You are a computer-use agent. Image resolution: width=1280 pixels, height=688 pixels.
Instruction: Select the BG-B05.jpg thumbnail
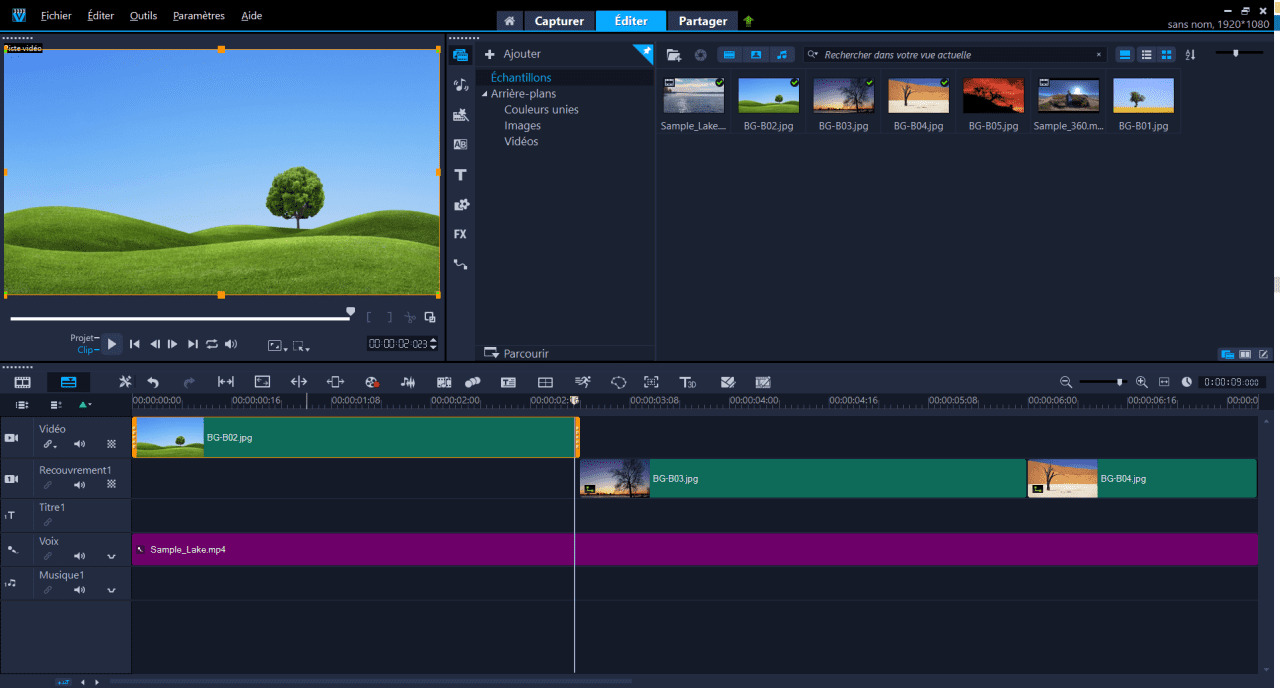pos(992,95)
